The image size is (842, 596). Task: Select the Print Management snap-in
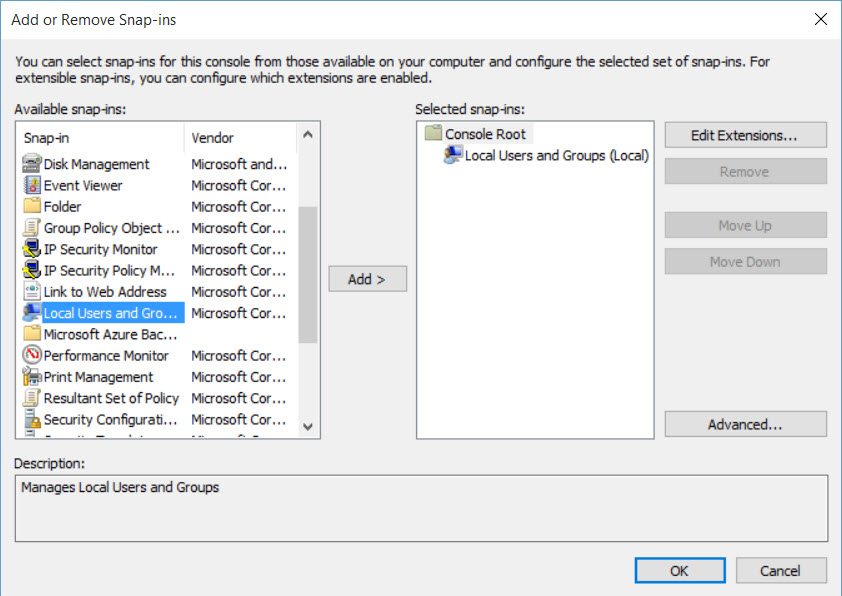click(95, 376)
